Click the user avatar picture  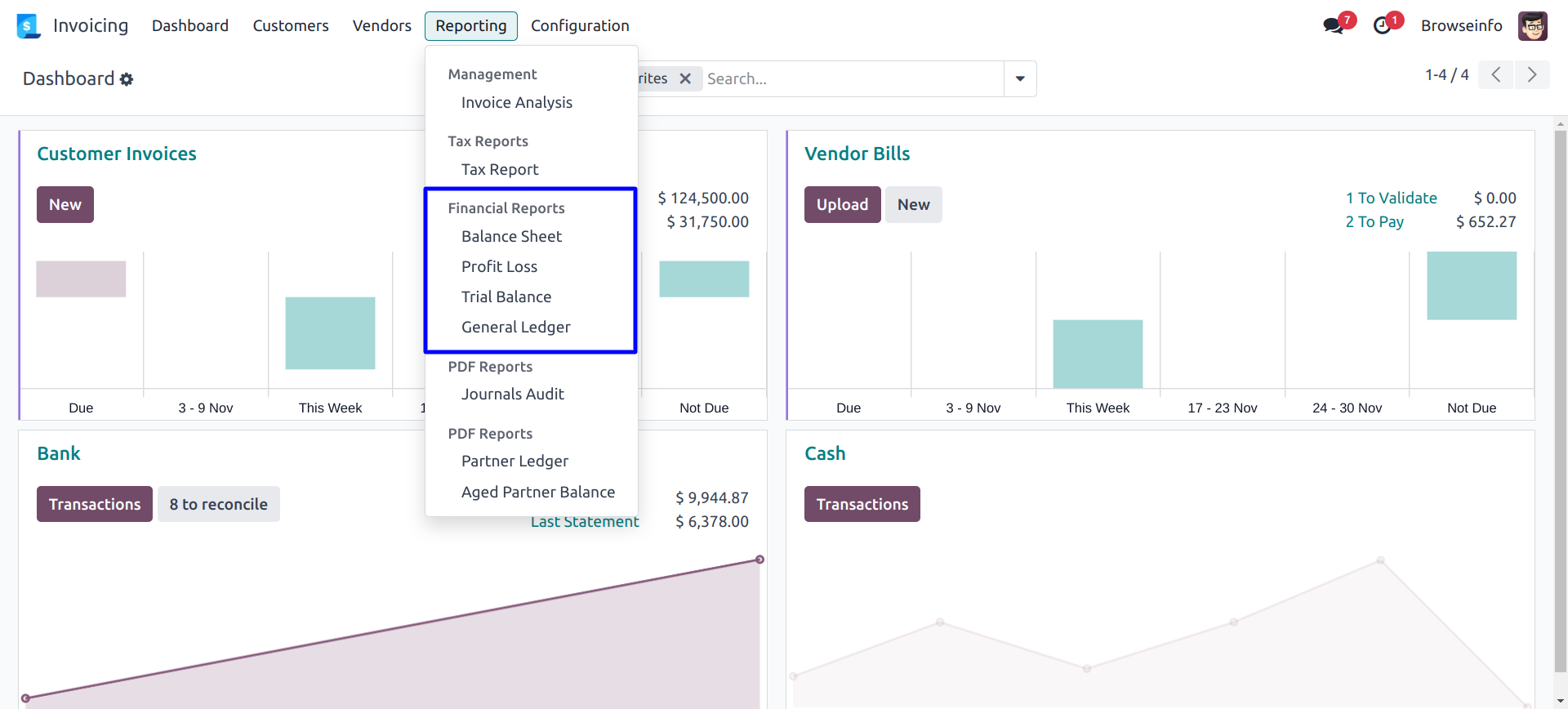pos(1532,26)
